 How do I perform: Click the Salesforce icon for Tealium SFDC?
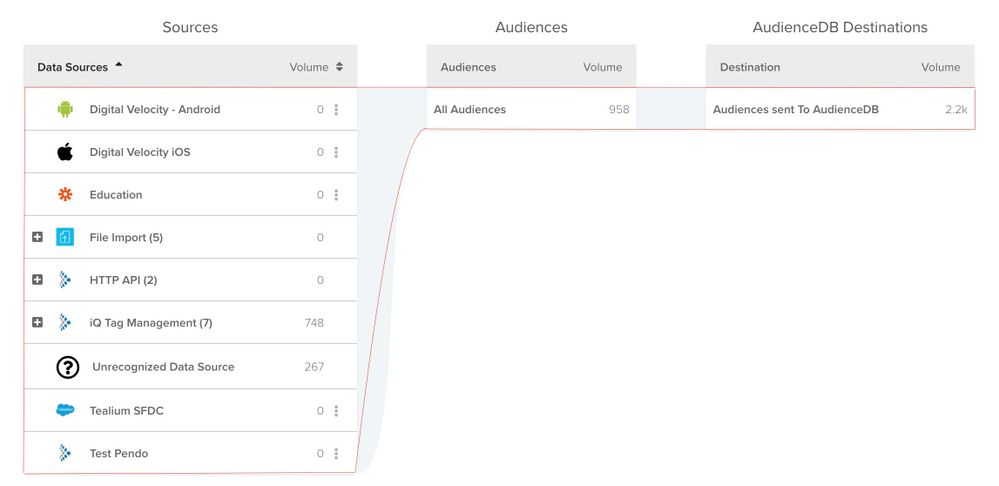[x=66, y=410]
